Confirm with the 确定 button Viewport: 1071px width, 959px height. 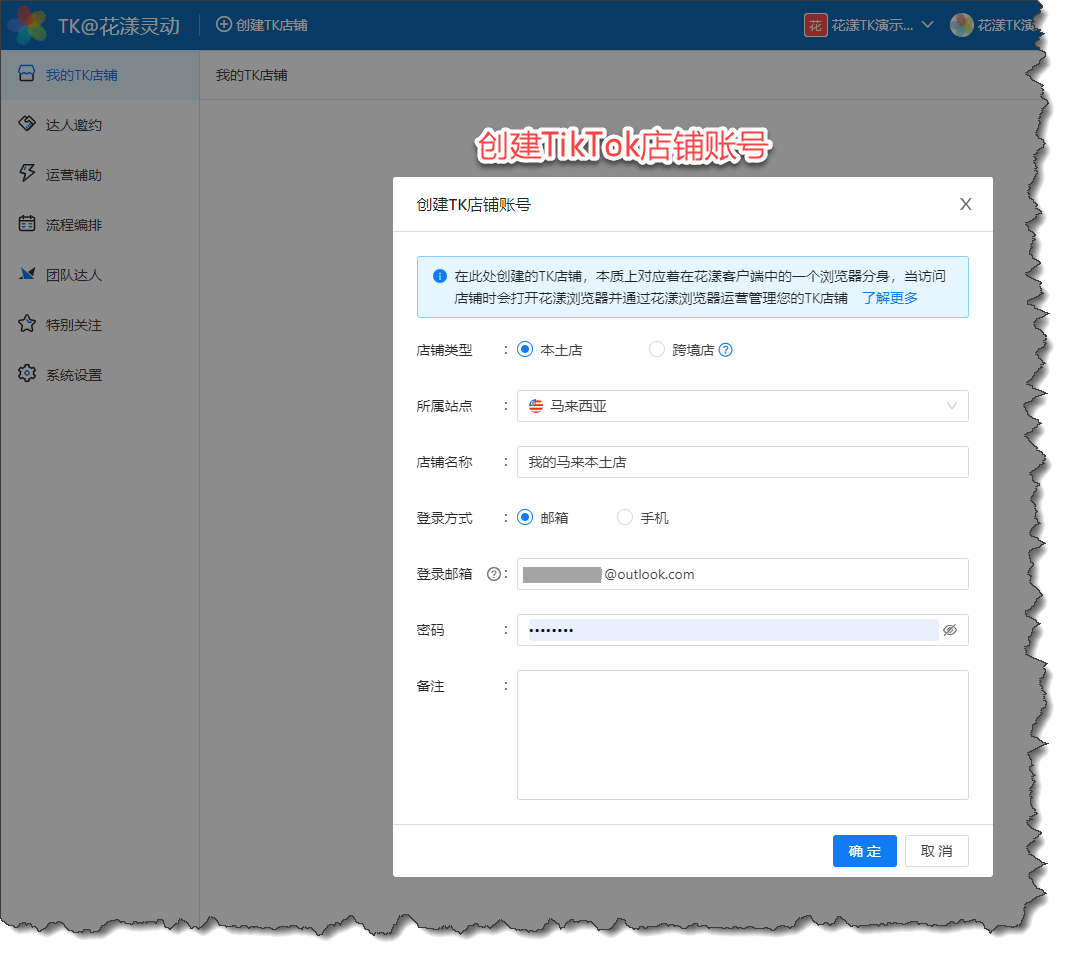coord(865,851)
